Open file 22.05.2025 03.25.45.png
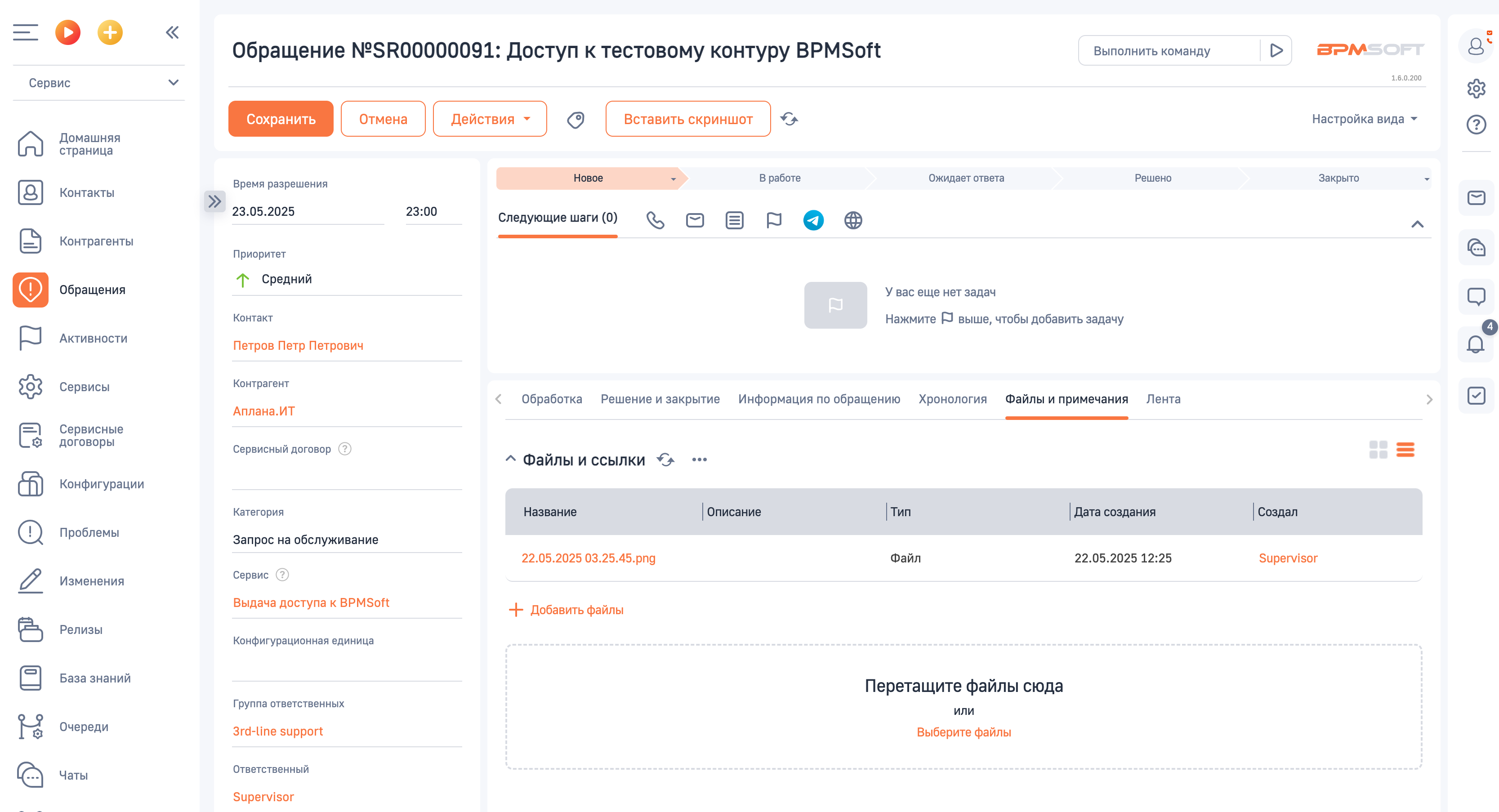This screenshot has width=1499, height=812. [588, 558]
